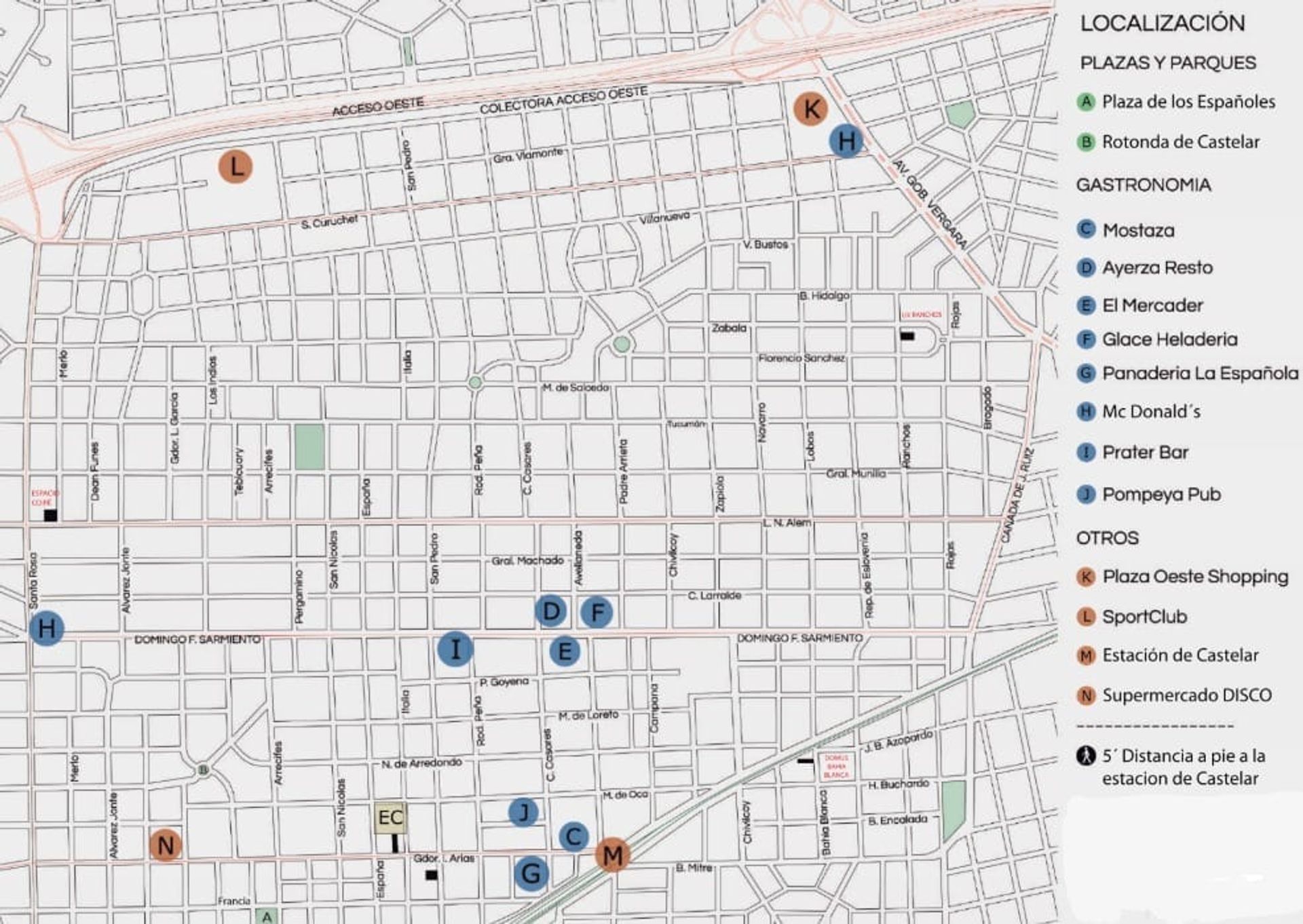Click legend icon F next to Glace Heladeria
The image size is (1303, 924).
pyautogui.click(x=1087, y=339)
